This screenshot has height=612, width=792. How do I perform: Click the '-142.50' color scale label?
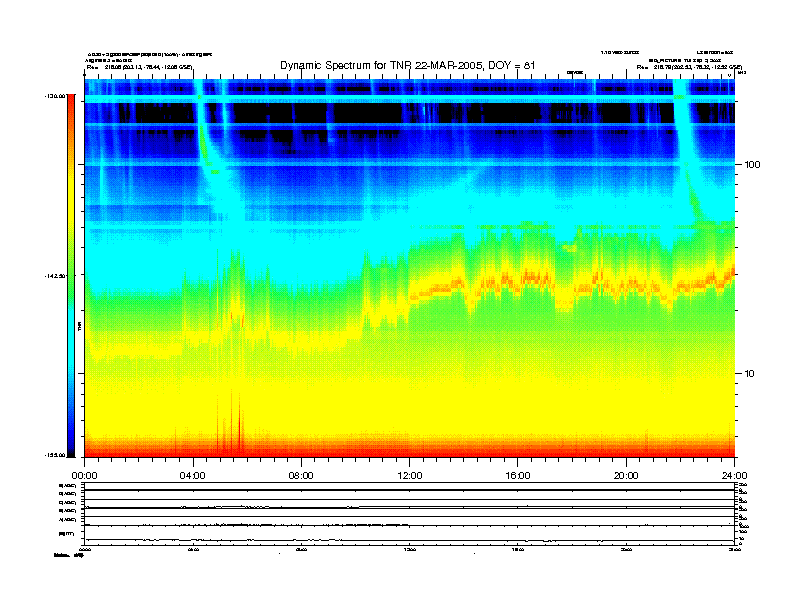click(x=56, y=276)
